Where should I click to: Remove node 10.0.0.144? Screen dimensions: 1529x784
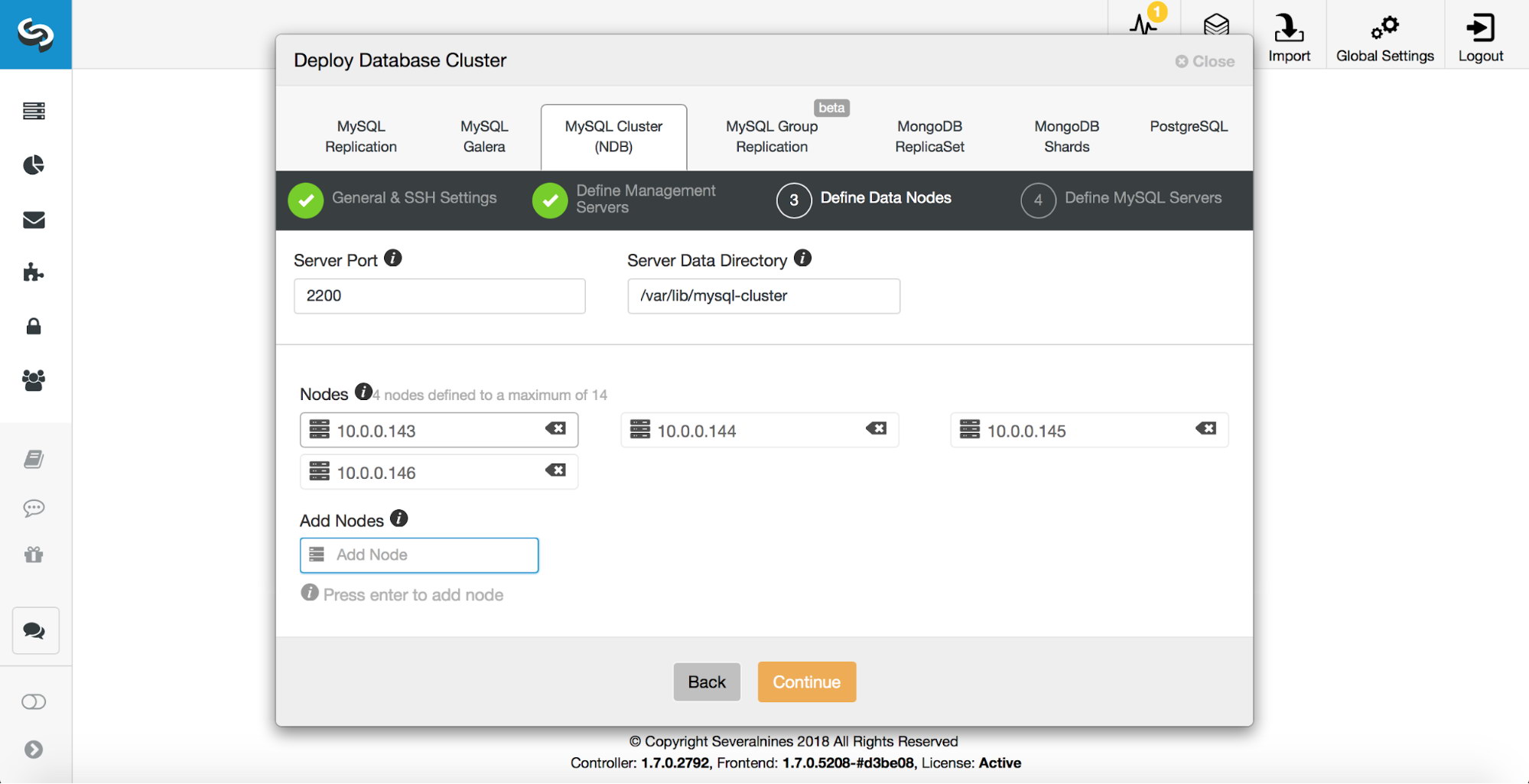pos(876,428)
